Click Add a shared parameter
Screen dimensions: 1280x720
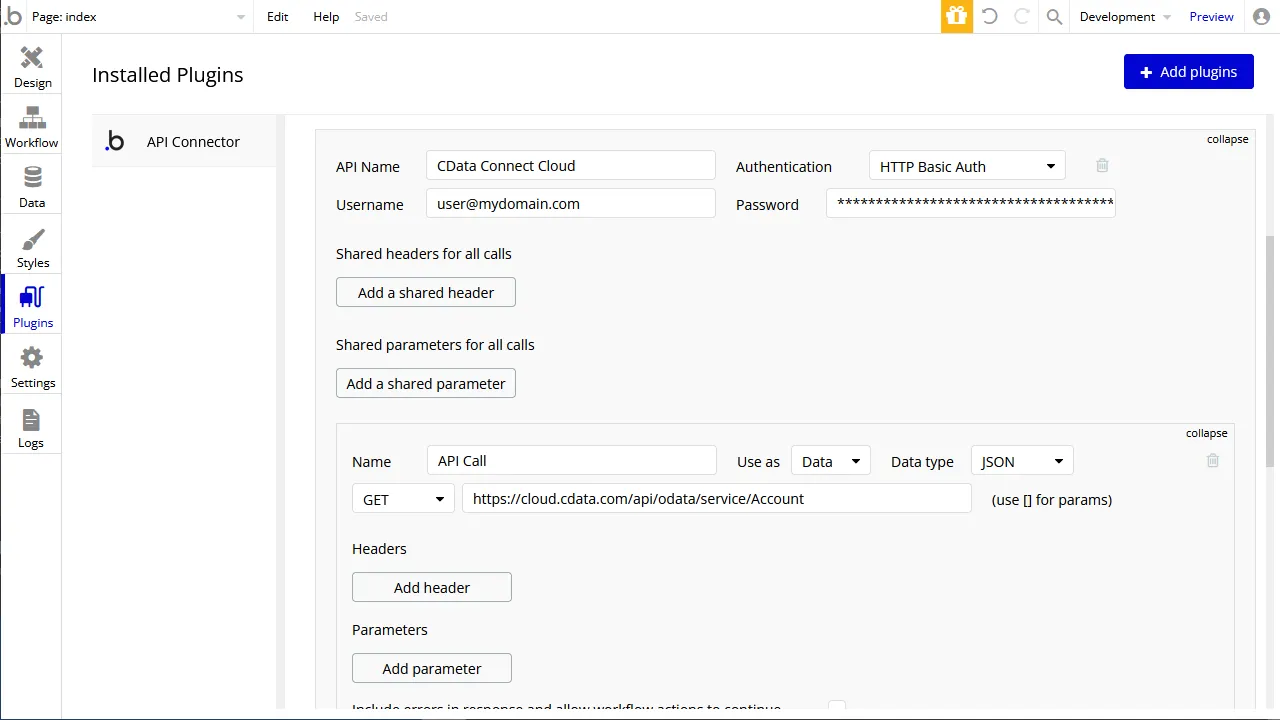click(x=425, y=383)
